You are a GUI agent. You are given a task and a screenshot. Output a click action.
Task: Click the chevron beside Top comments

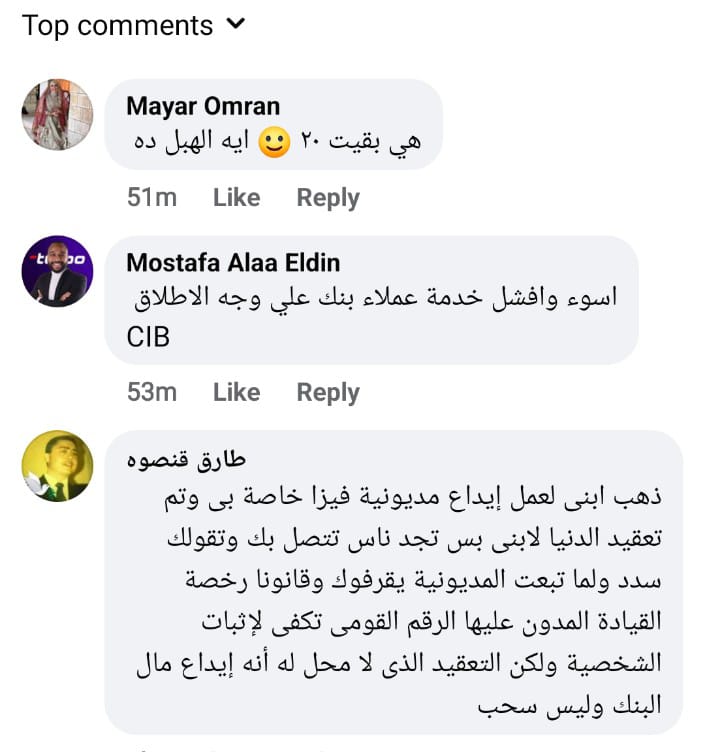237,25
